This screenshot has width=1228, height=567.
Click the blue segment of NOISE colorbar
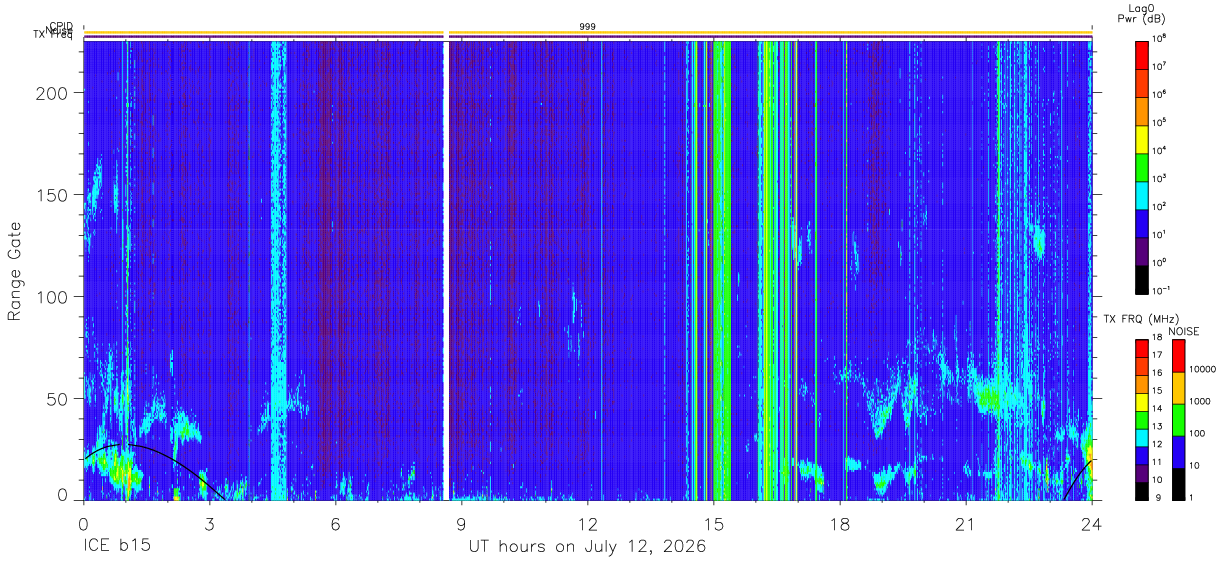point(1178,452)
